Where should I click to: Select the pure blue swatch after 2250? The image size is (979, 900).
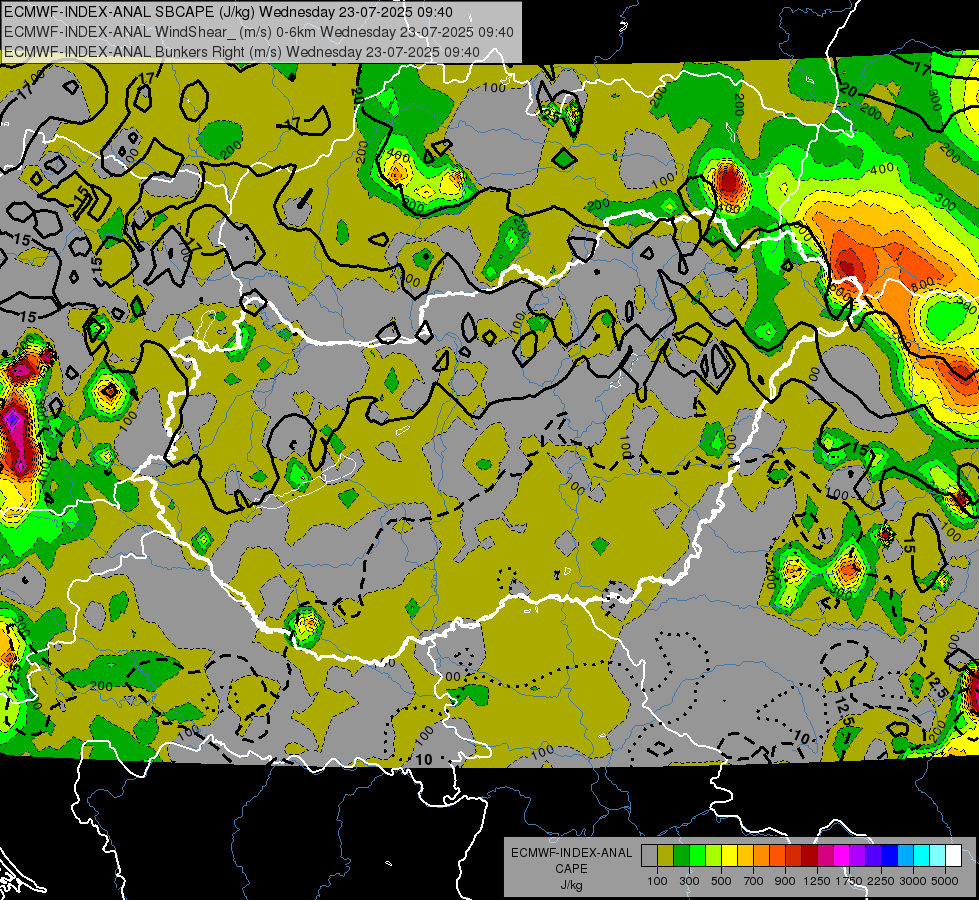click(890, 855)
